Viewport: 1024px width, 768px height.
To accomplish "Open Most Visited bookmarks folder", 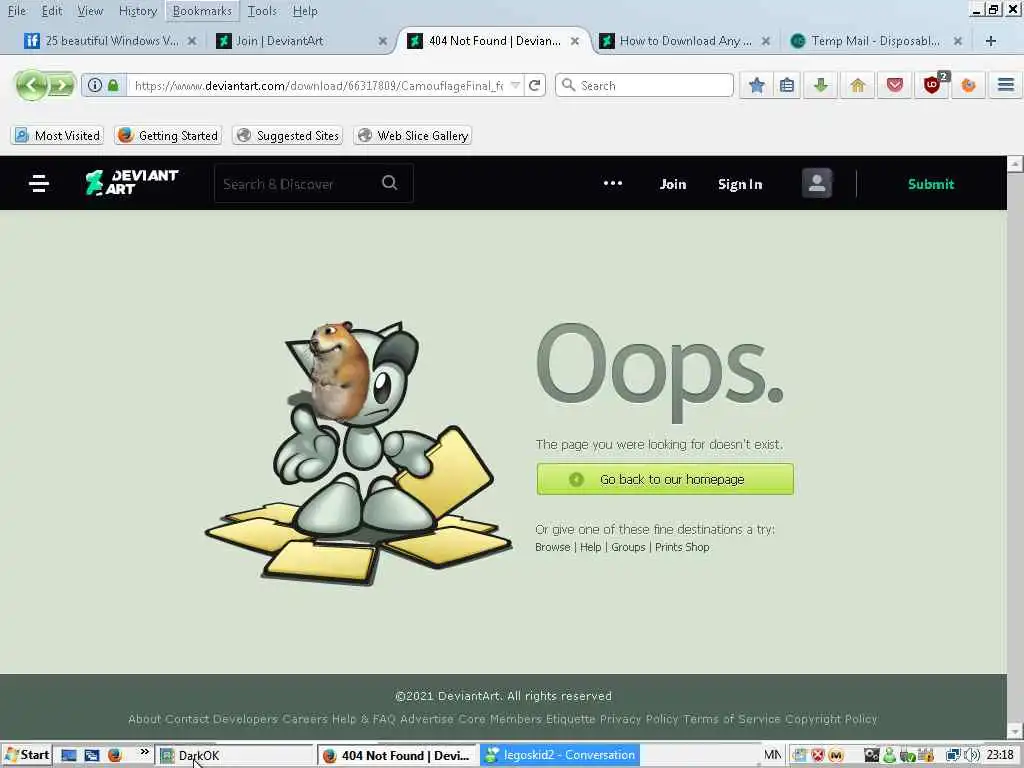I will pos(57,135).
